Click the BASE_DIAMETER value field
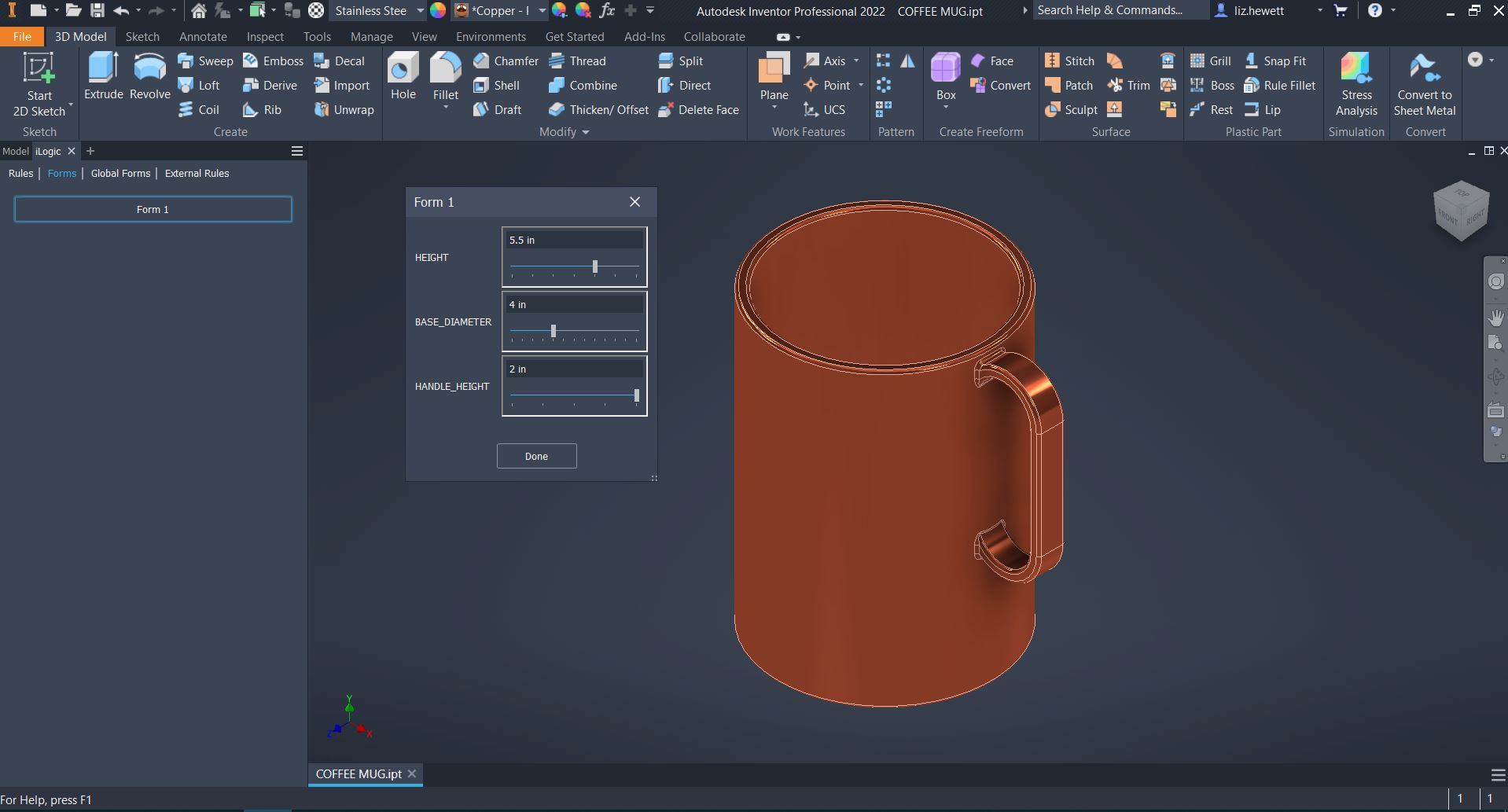 [574, 305]
